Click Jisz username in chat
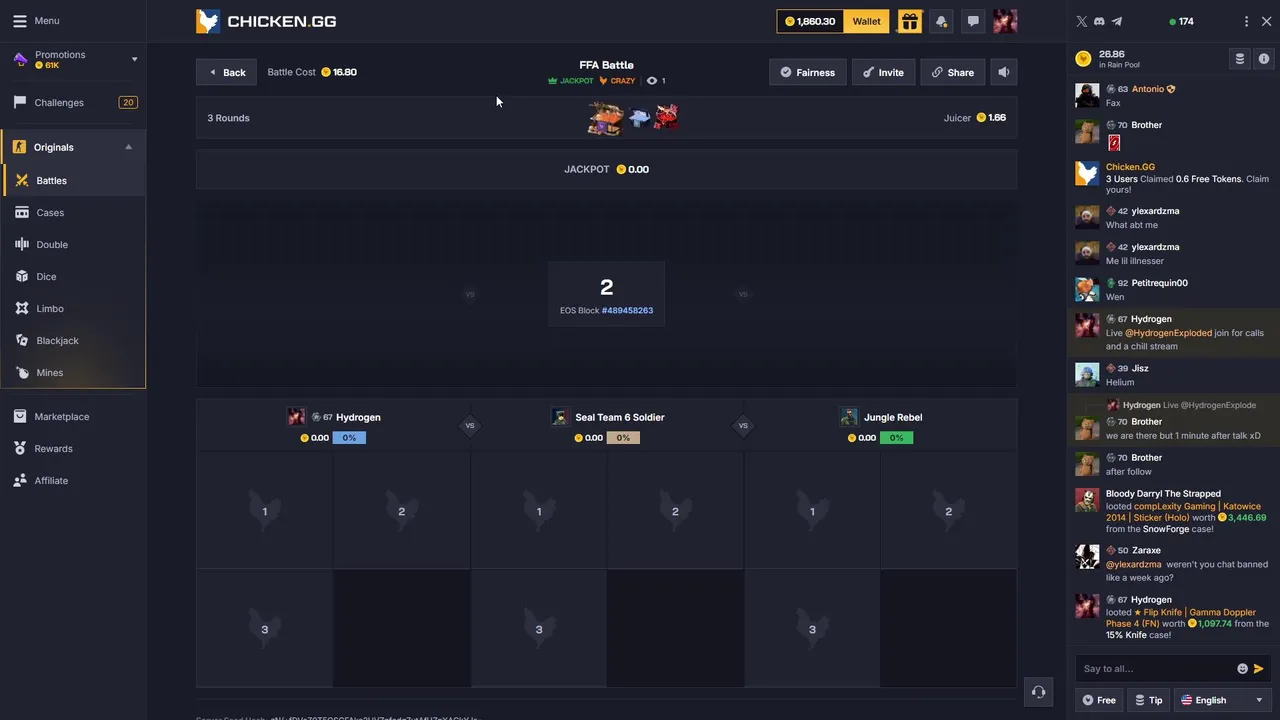 pyautogui.click(x=1140, y=369)
